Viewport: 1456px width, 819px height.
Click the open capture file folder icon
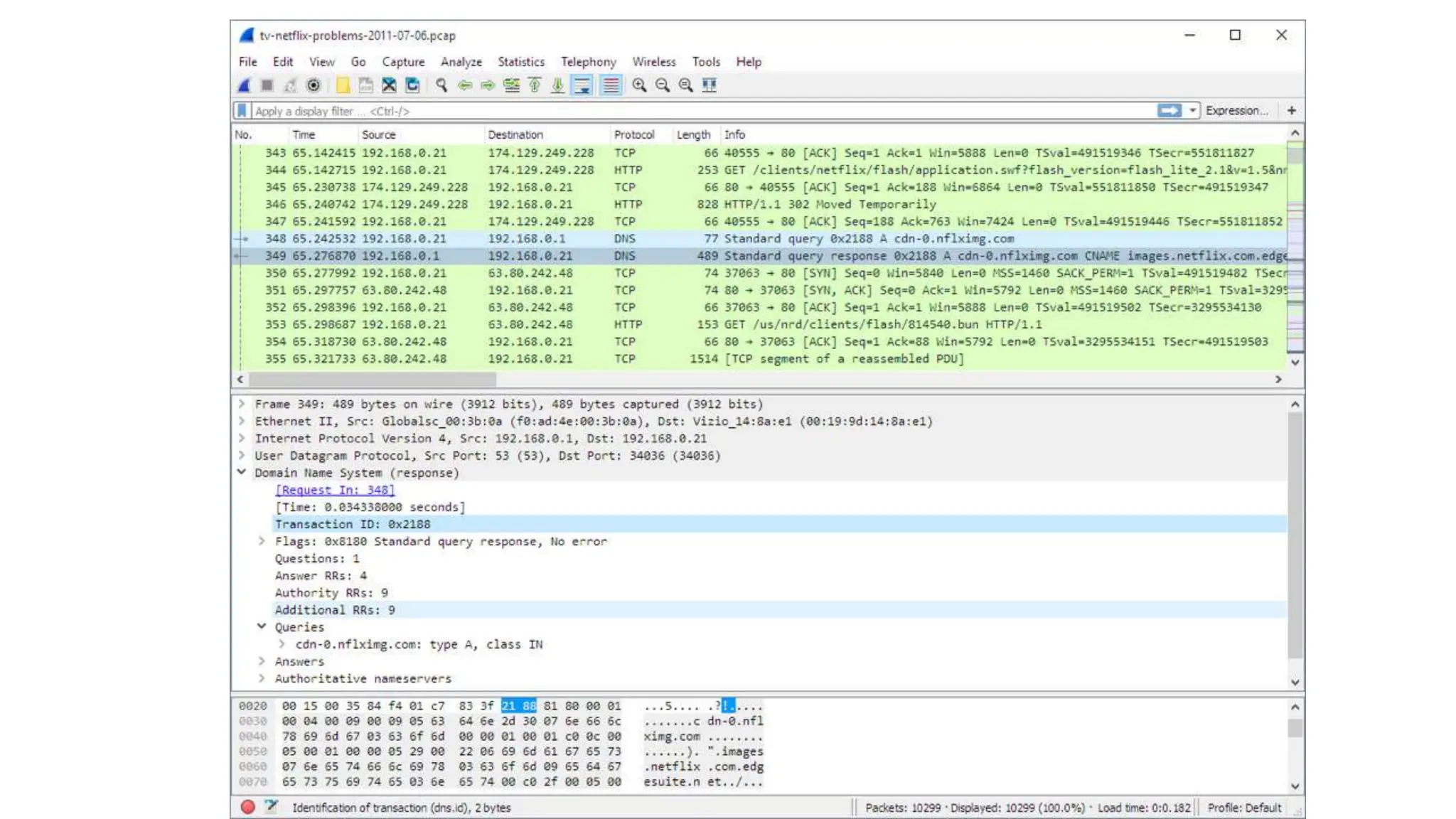pyautogui.click(x=343, y=85)
